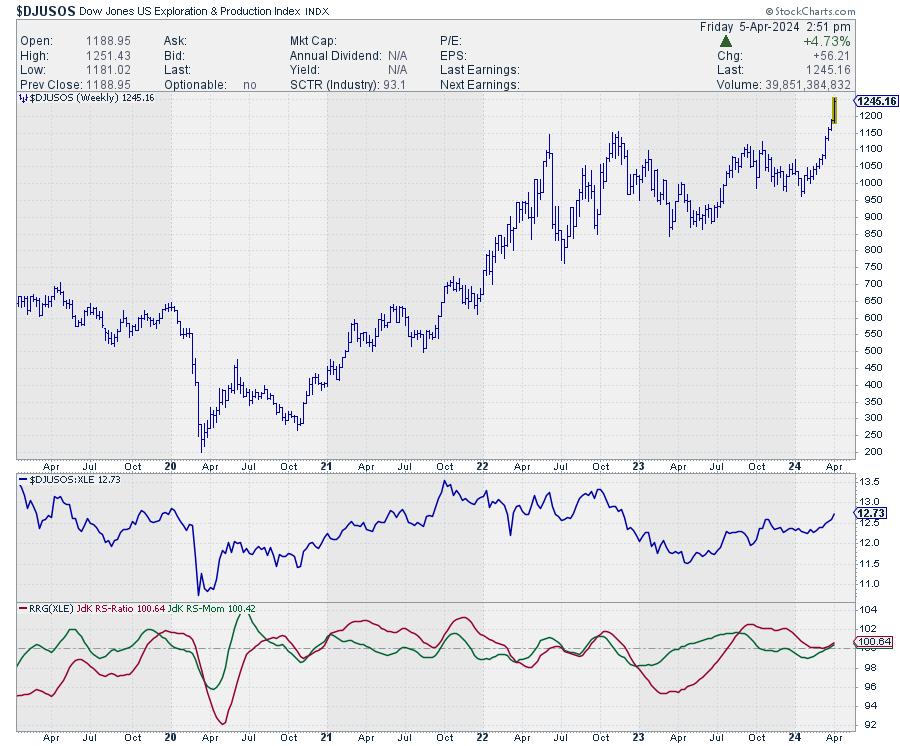Viewport: 900px width, 746px height.
Task: Click the green up-arrow change indicator
Action: click(x=726, y=41)
